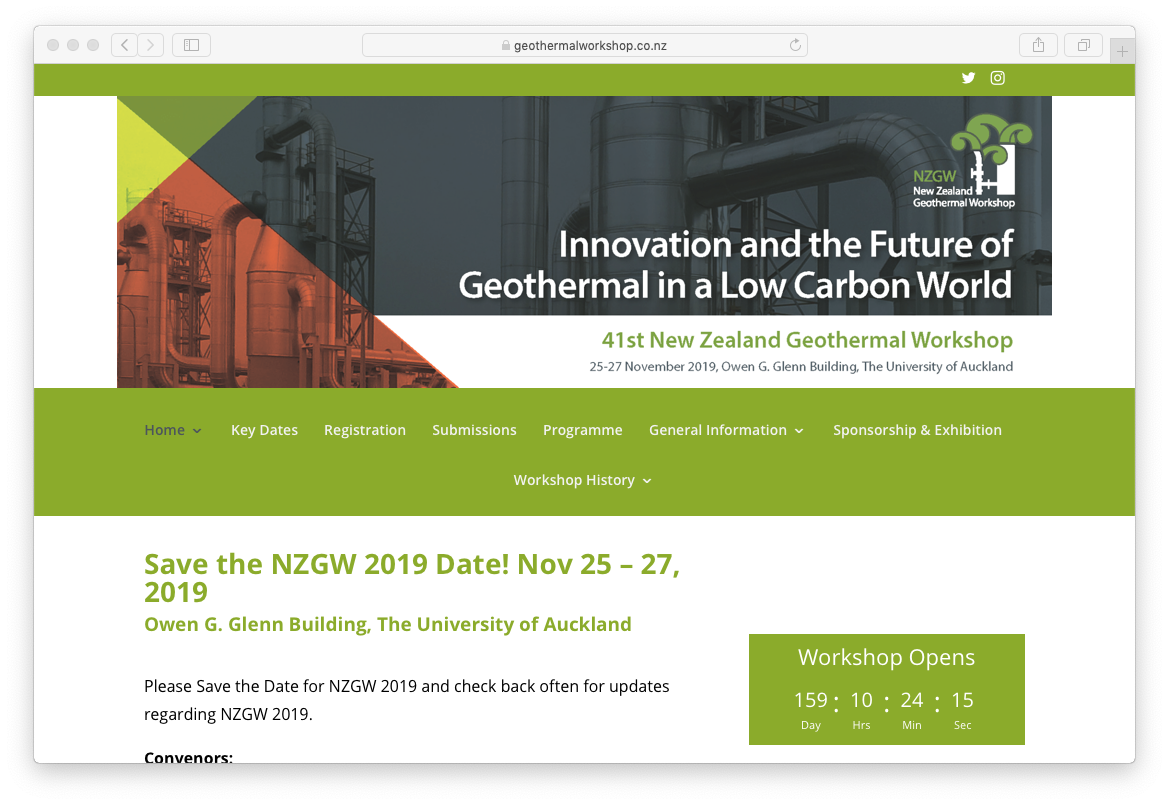Viewport: 1169px width, 805px height.
Task: Open the Submissions menu item
Action: pos(474,430)
